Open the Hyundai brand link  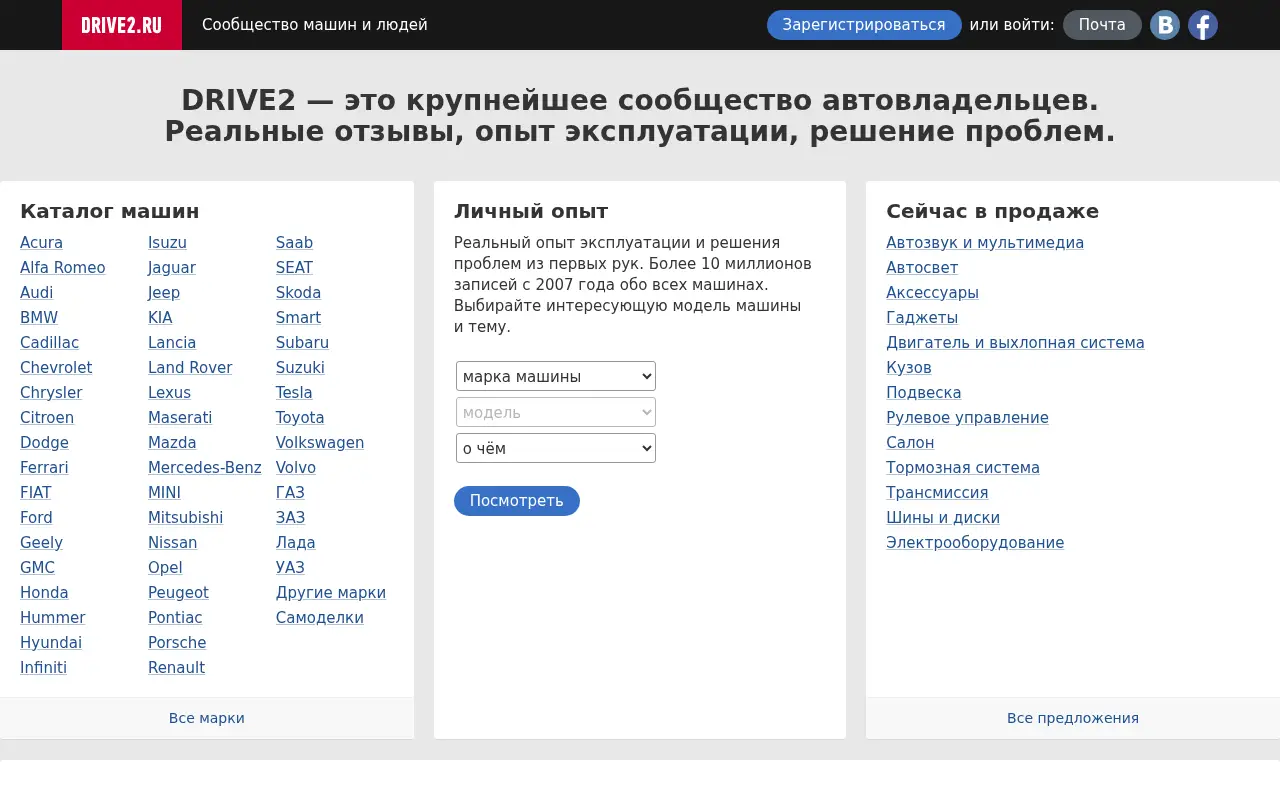coord(51,643)
